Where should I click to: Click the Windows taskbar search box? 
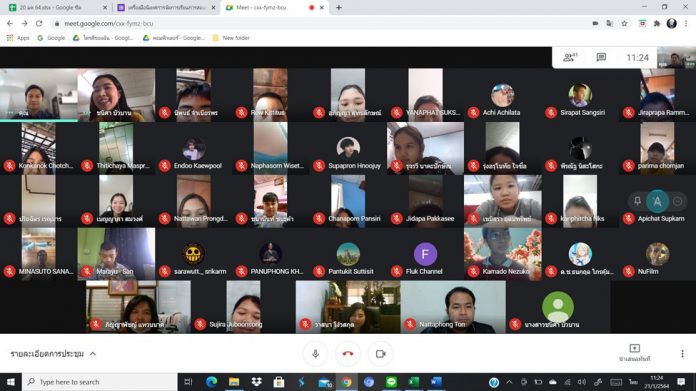pos(100,382)
